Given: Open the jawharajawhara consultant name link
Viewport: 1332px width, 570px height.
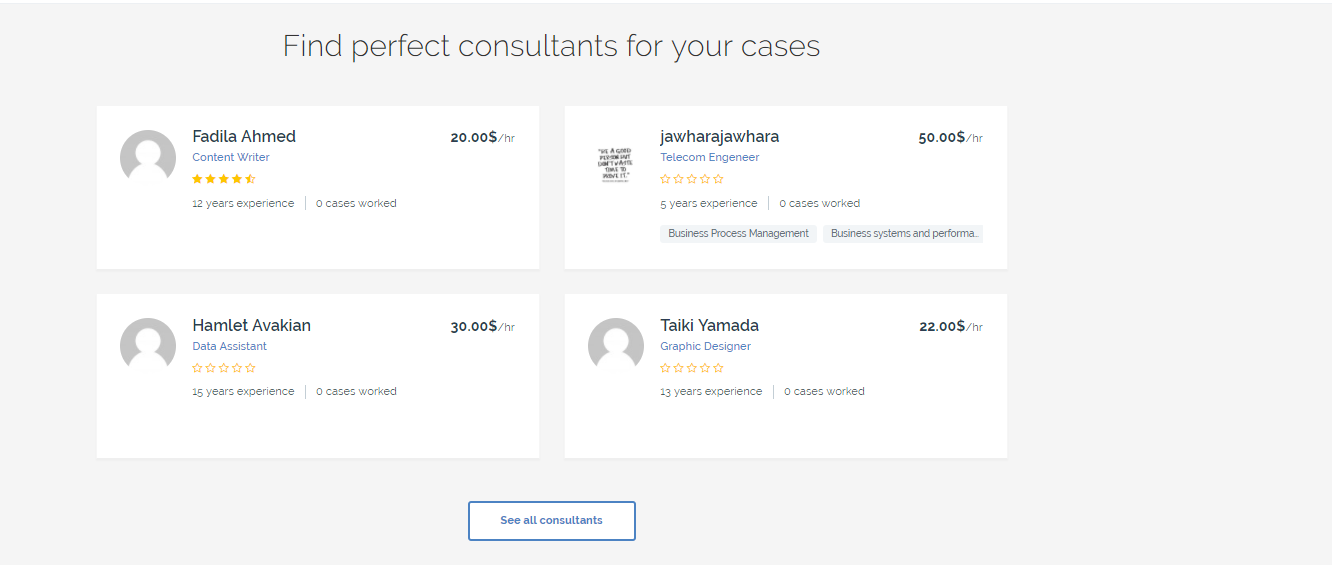Looking at the screenshot, I should click(x=719, y=137).
